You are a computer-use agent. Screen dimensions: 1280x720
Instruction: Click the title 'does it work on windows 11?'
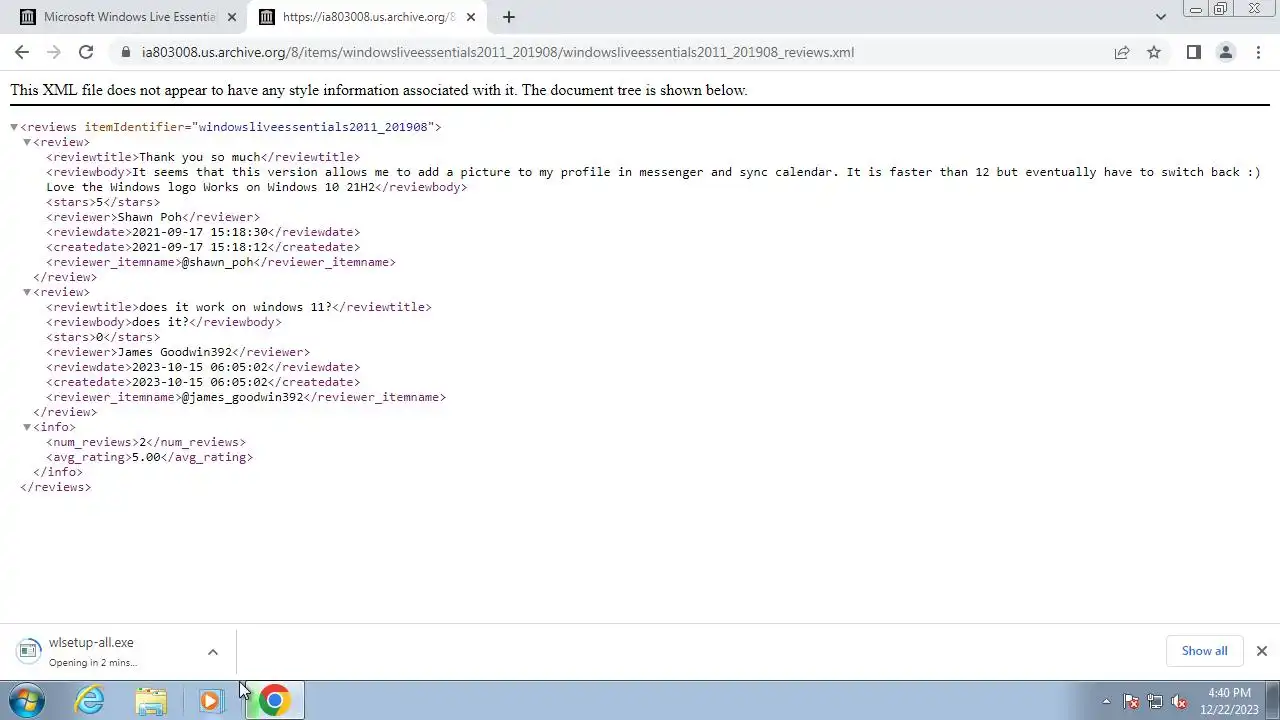coord(235,307)
